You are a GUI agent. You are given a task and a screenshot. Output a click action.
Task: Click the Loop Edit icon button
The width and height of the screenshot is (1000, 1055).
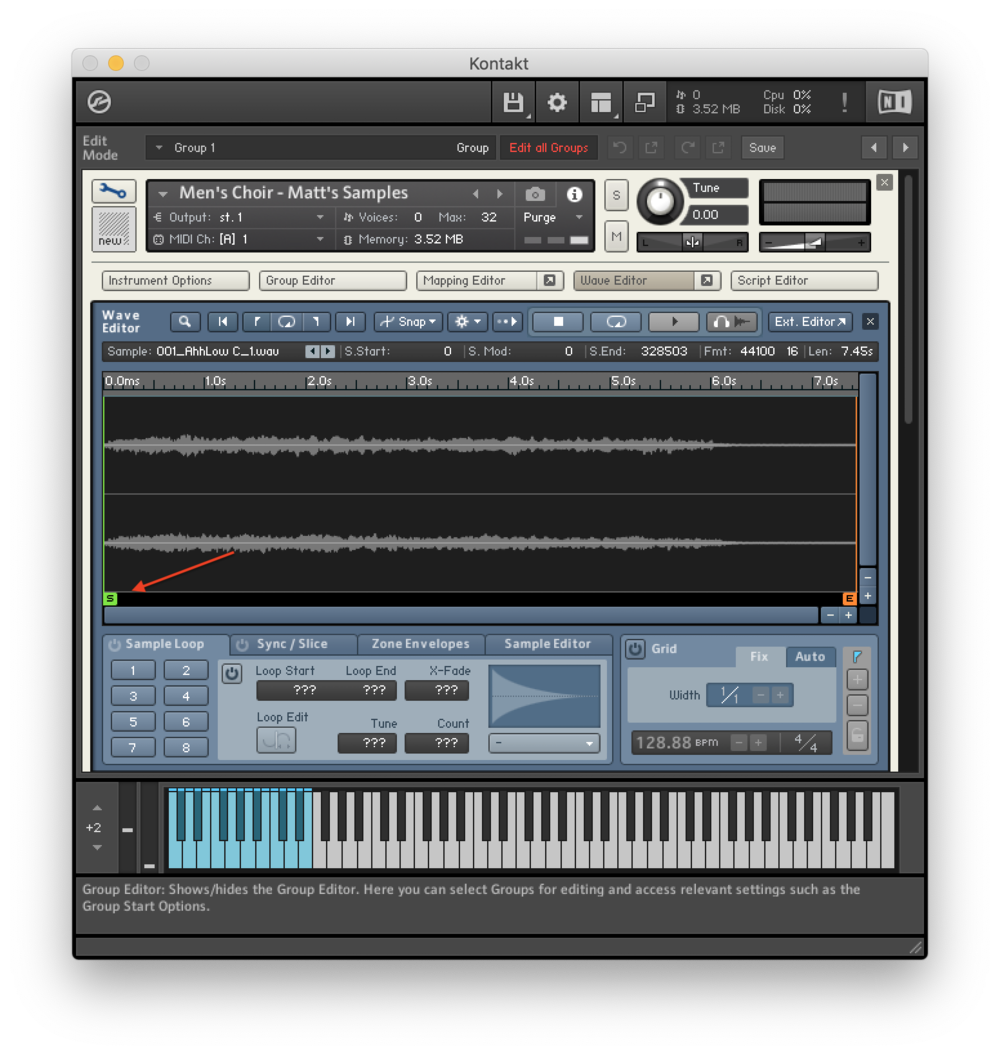[276, 740]
